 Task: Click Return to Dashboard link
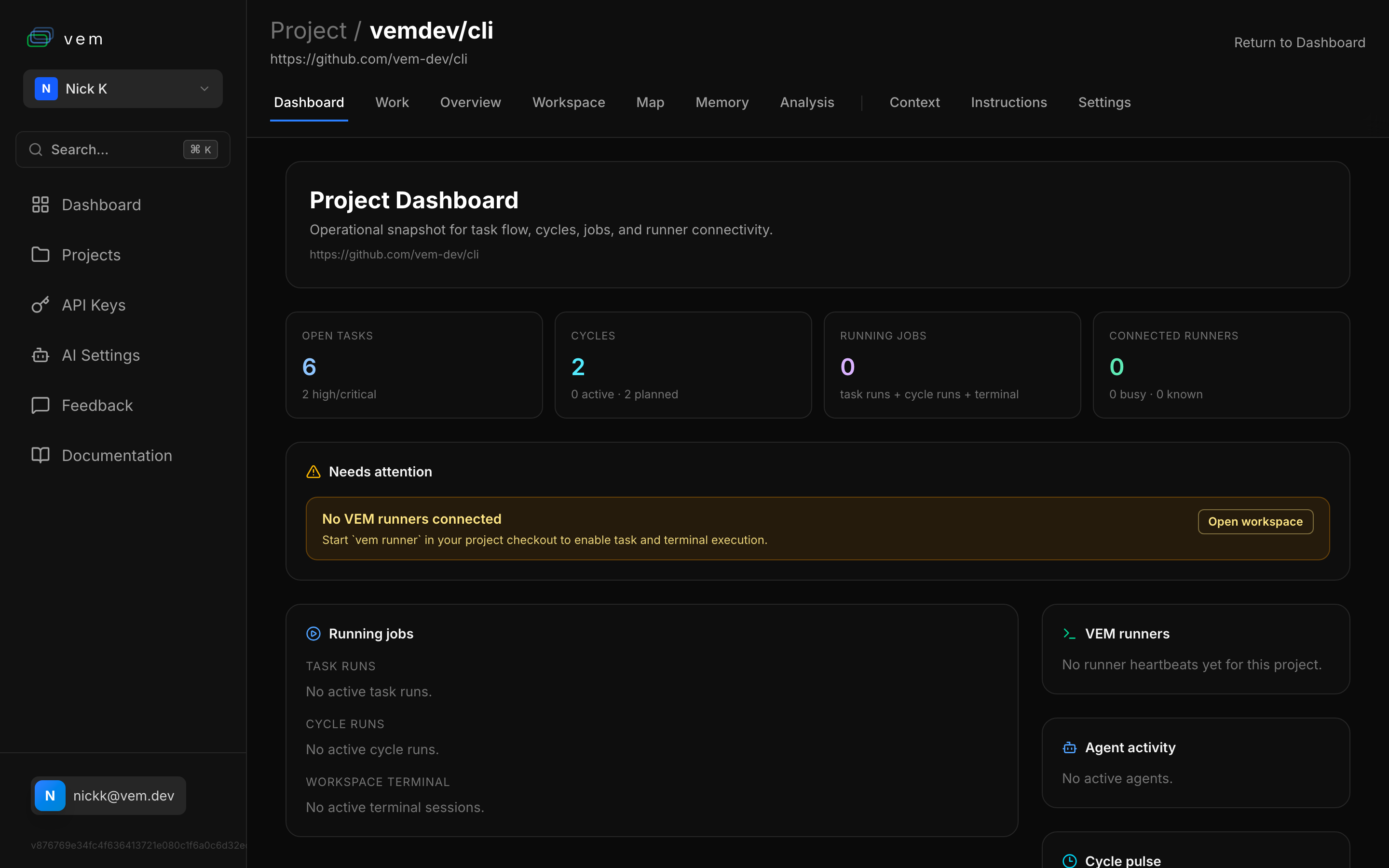point(1299,43)
